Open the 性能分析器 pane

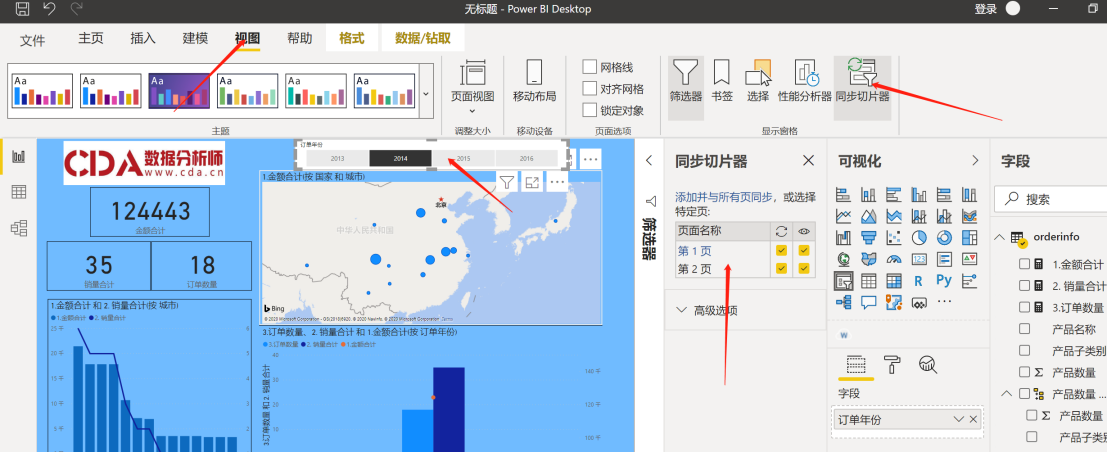tap(805, 81)
